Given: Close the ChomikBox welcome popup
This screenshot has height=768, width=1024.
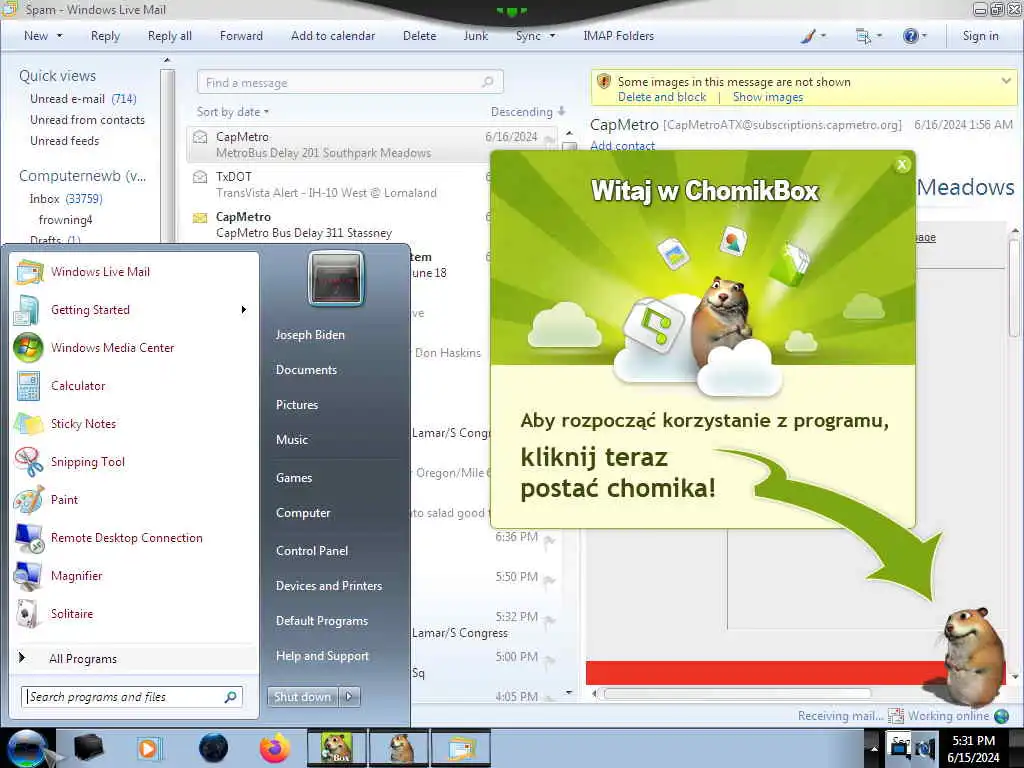Looking at the screenshot, I should [x=902, y=165].
